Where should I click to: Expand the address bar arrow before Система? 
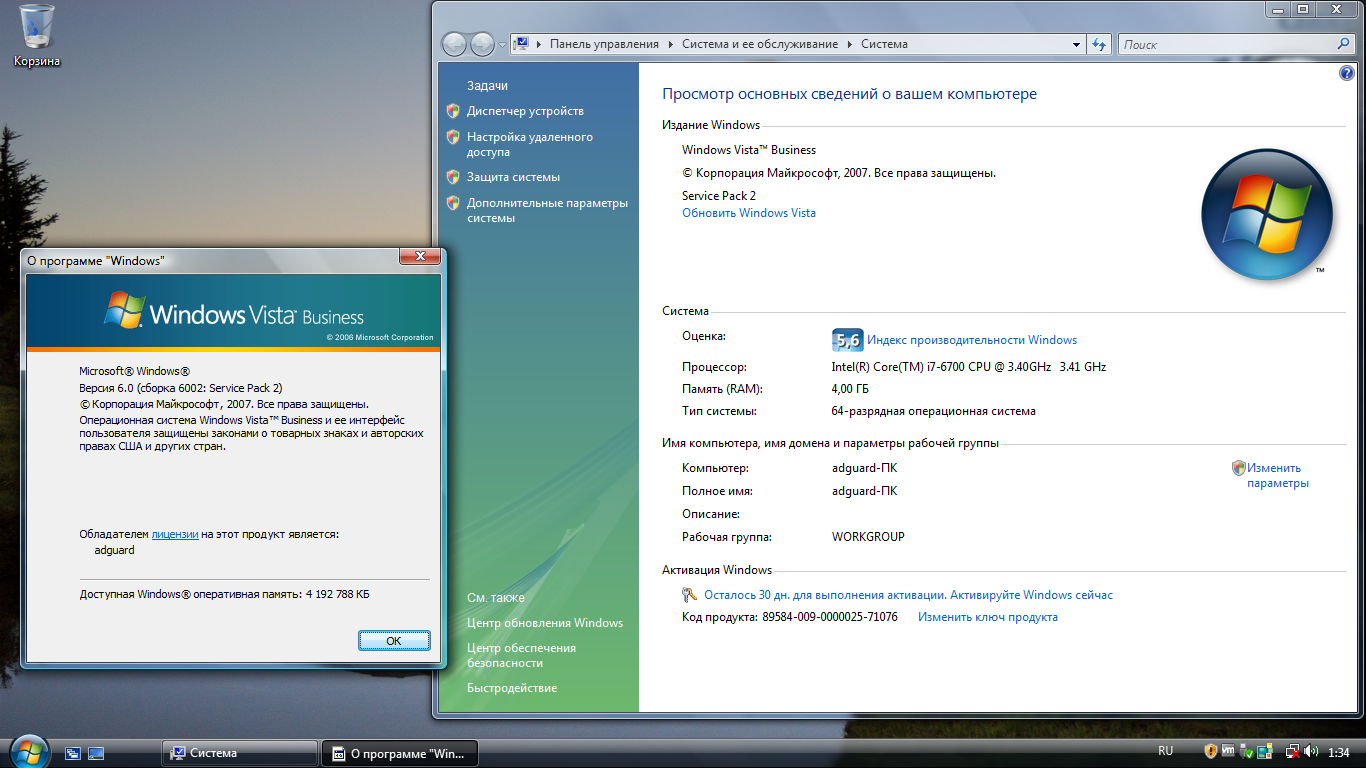pos(850,44)
